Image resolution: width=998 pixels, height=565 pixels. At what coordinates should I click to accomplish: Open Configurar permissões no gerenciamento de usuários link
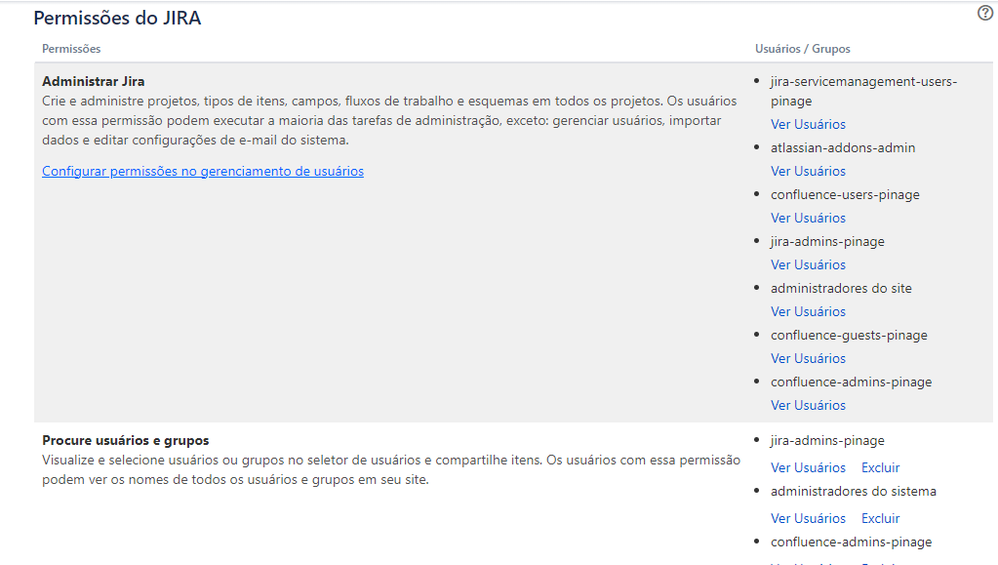(203, 171)
